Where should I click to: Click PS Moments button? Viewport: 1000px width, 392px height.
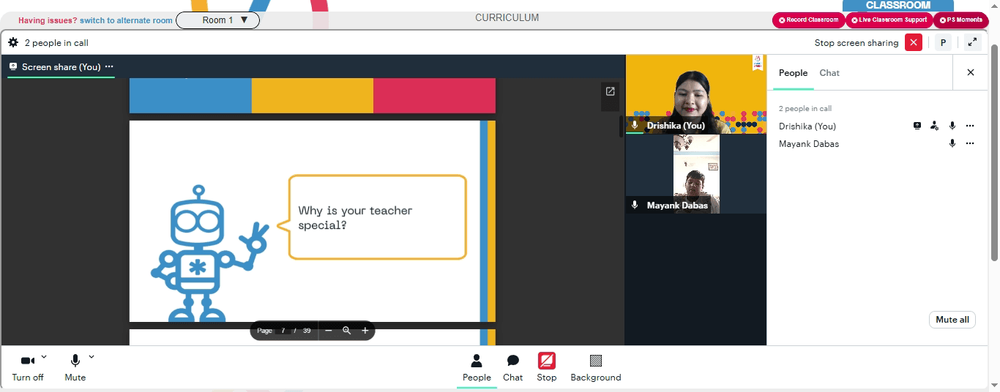(960, 20)
